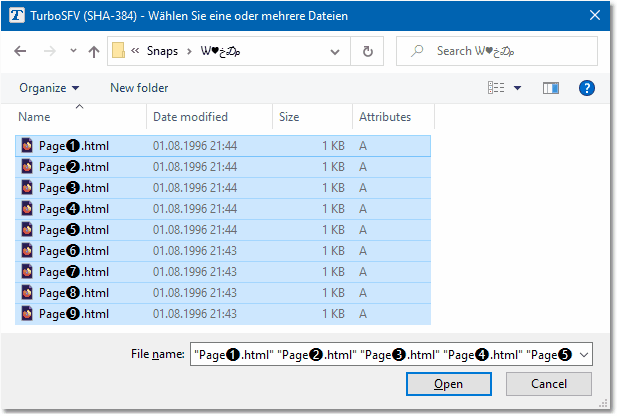Open the Help question mark icon
The width and height of the screenshot is (617, 416).
tap(587, 88)
